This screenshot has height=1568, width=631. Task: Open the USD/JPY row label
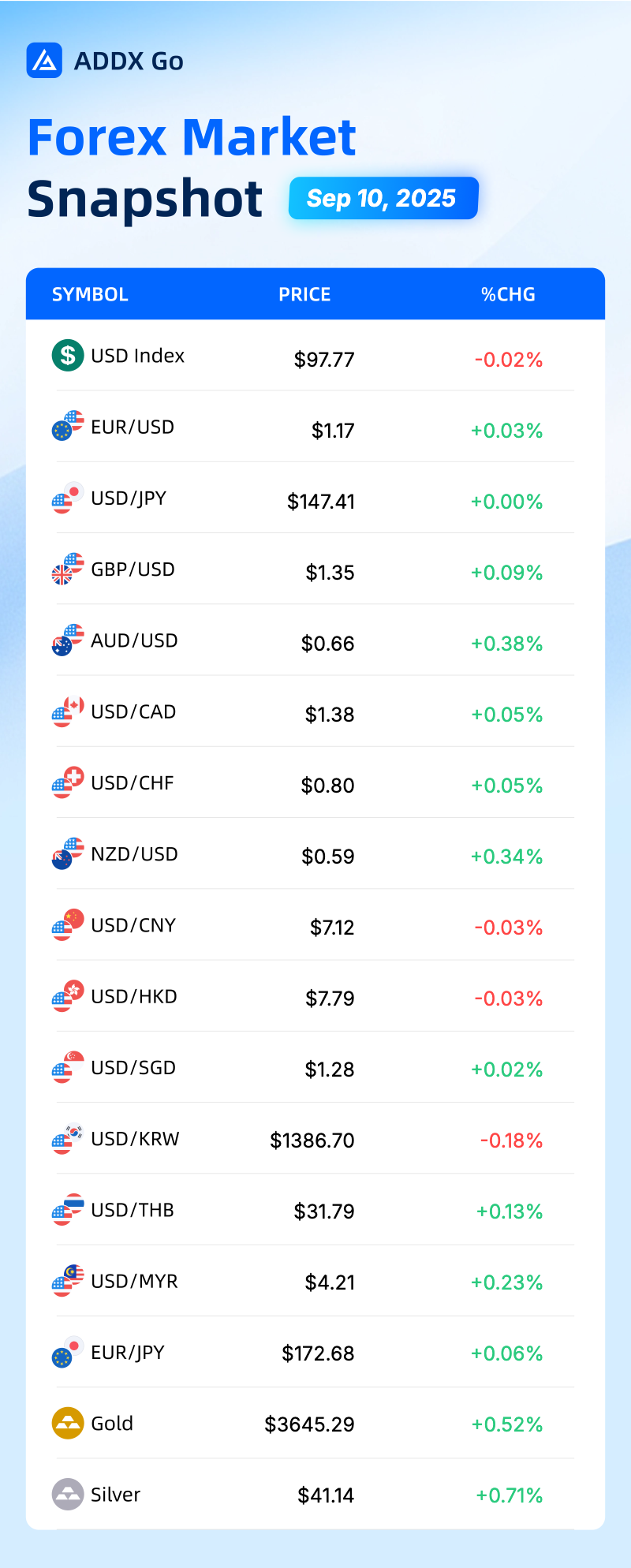pos(129,498)
